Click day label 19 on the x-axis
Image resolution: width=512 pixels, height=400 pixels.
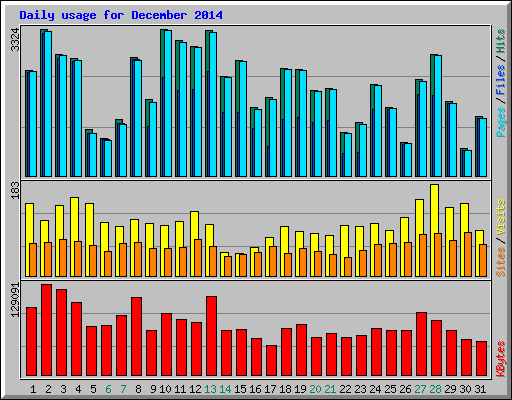coord(300,389)
